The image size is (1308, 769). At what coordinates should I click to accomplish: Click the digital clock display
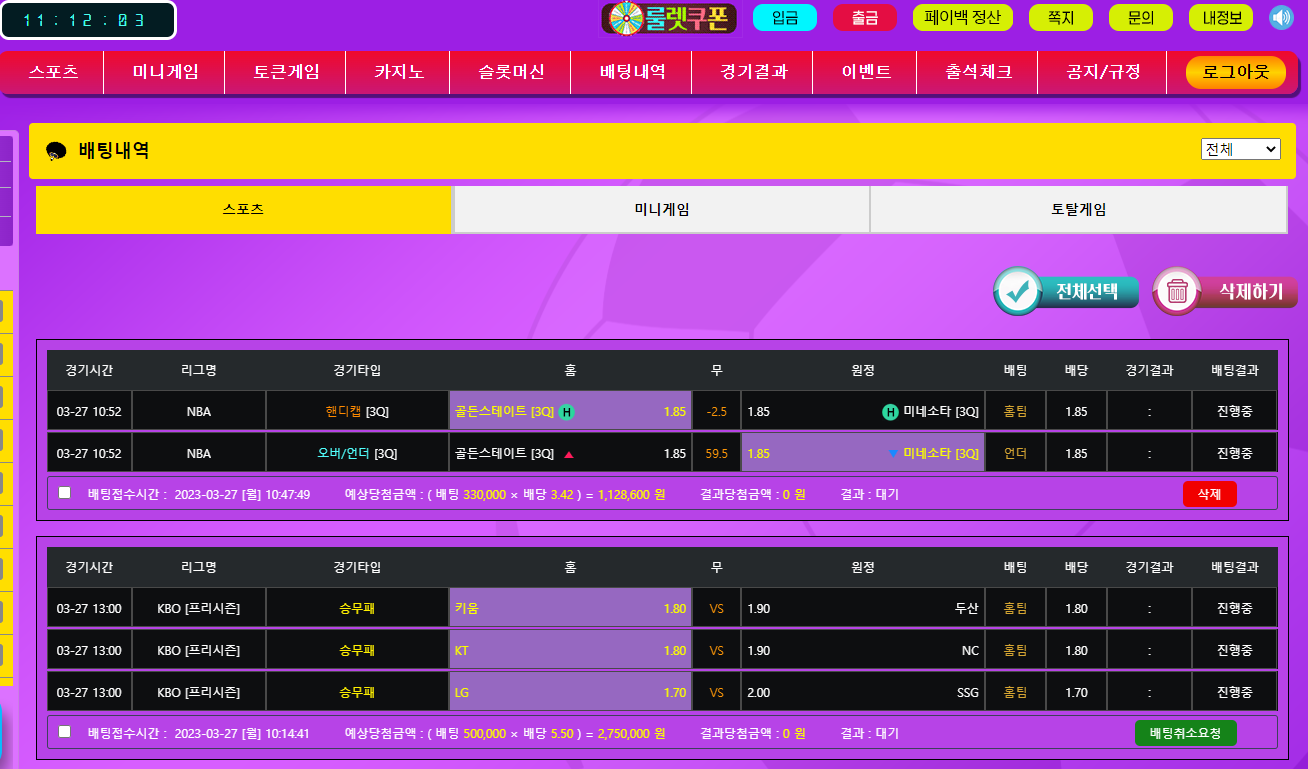(x=88, y=20)
